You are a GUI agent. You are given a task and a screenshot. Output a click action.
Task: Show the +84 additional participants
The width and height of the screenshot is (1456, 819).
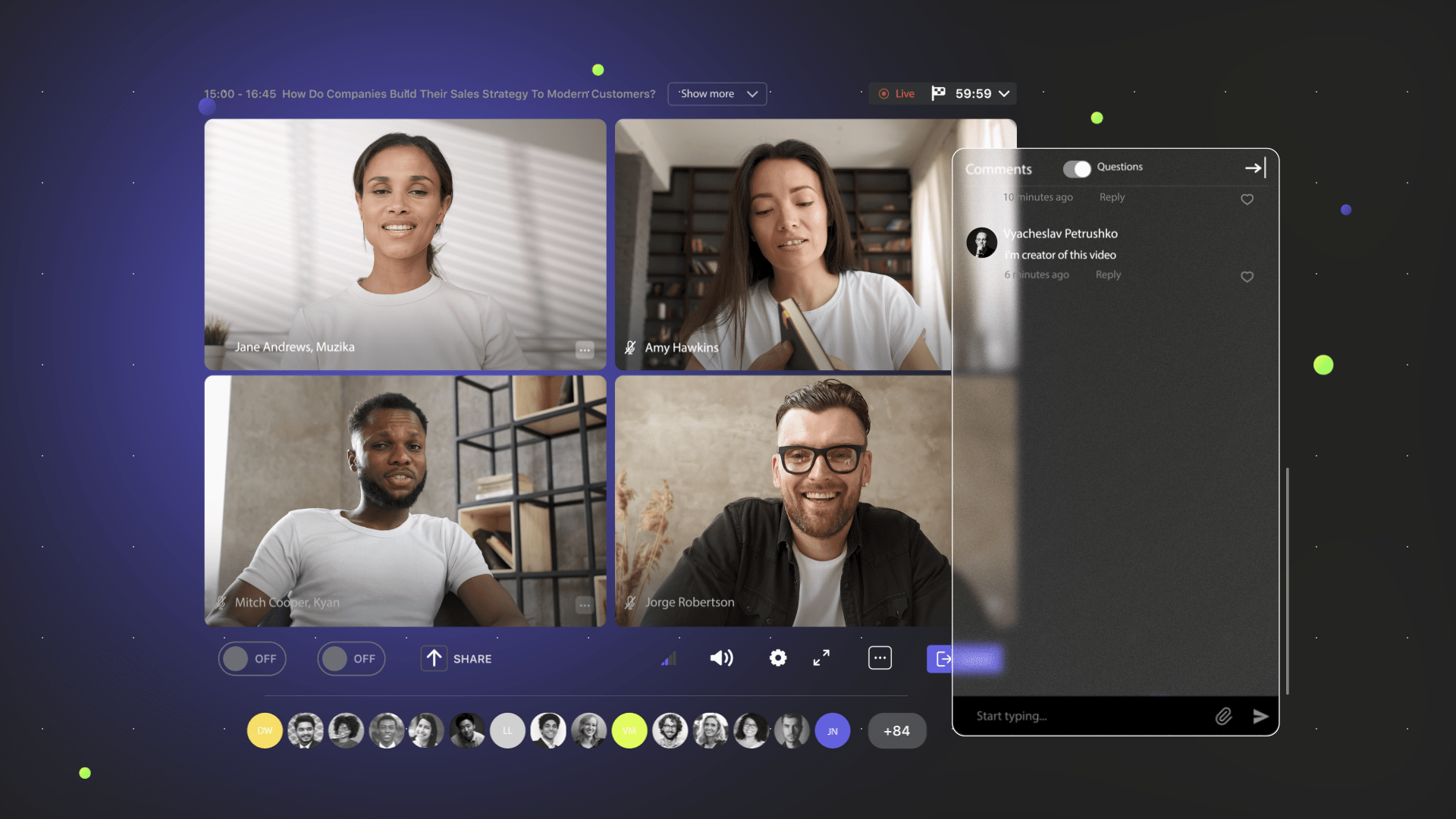(x=896, y=731)
